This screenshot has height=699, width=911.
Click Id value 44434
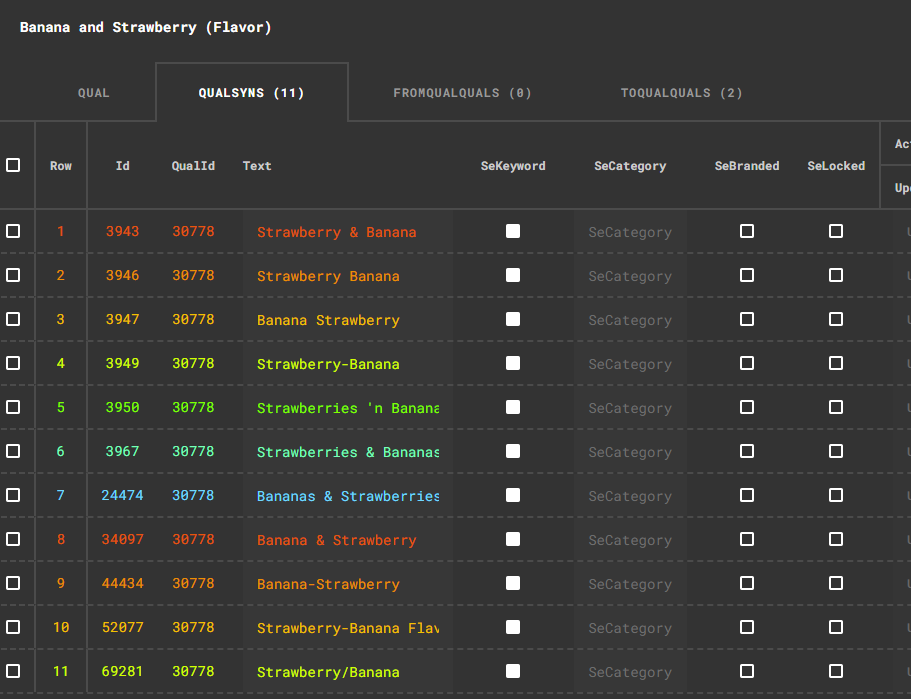click(123, 583)
